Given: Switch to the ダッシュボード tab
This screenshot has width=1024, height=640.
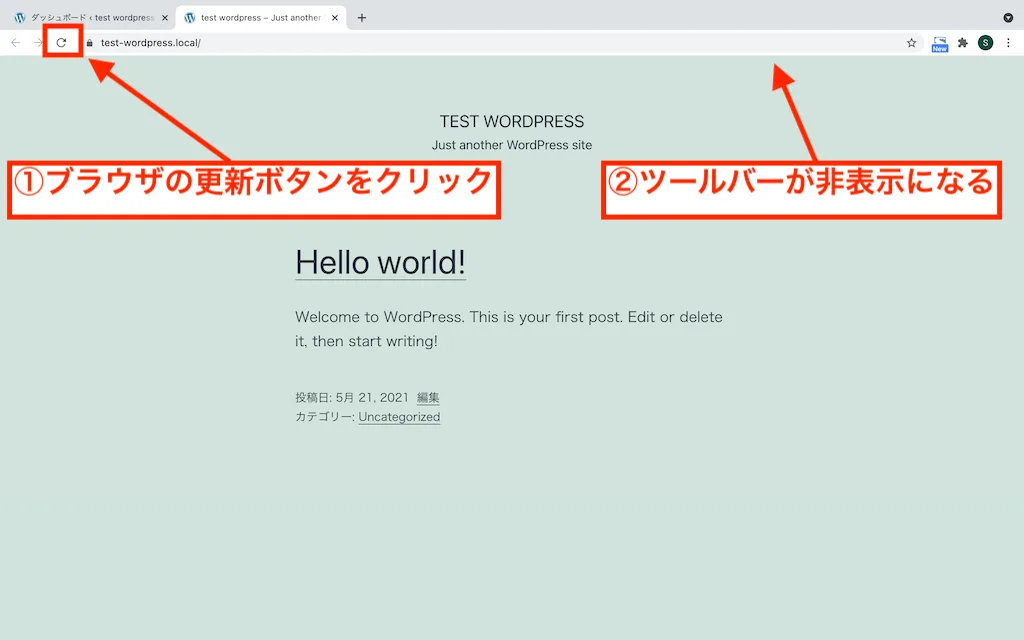Looking at the screenshot, I should click(x=90, y=17).
